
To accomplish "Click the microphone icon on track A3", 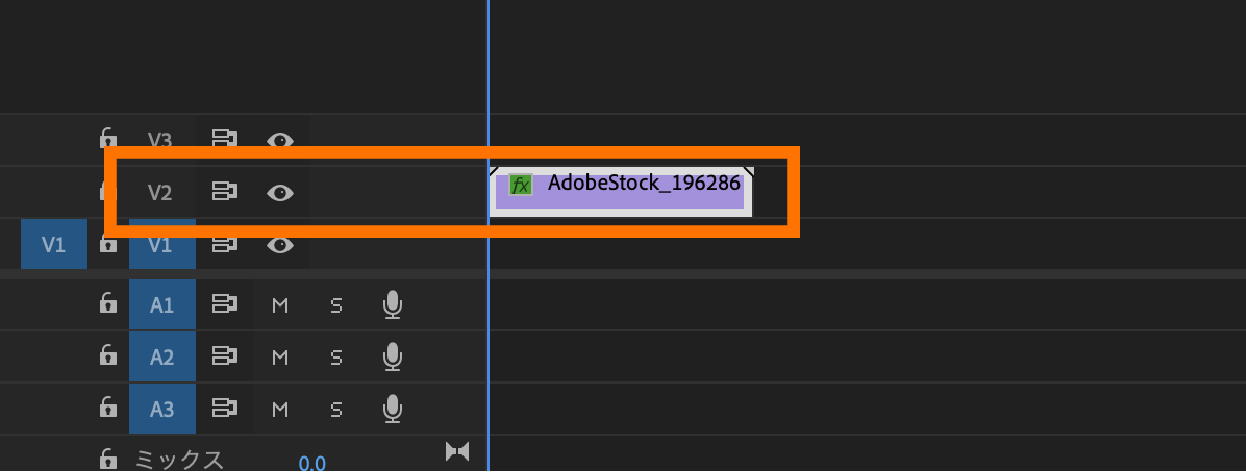I will tap(393, 408).
